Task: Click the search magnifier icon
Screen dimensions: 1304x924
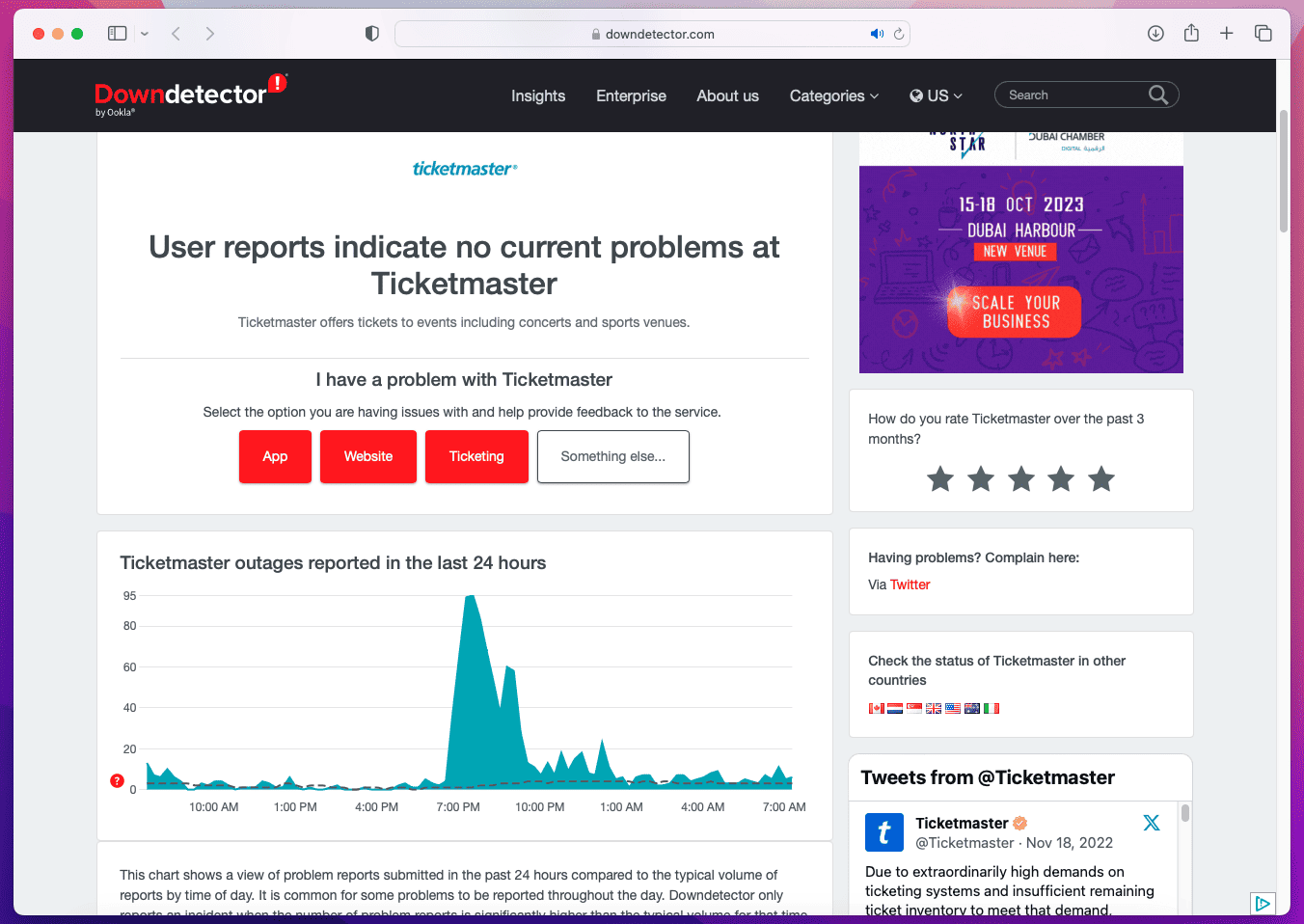Action: (1157, 95)
